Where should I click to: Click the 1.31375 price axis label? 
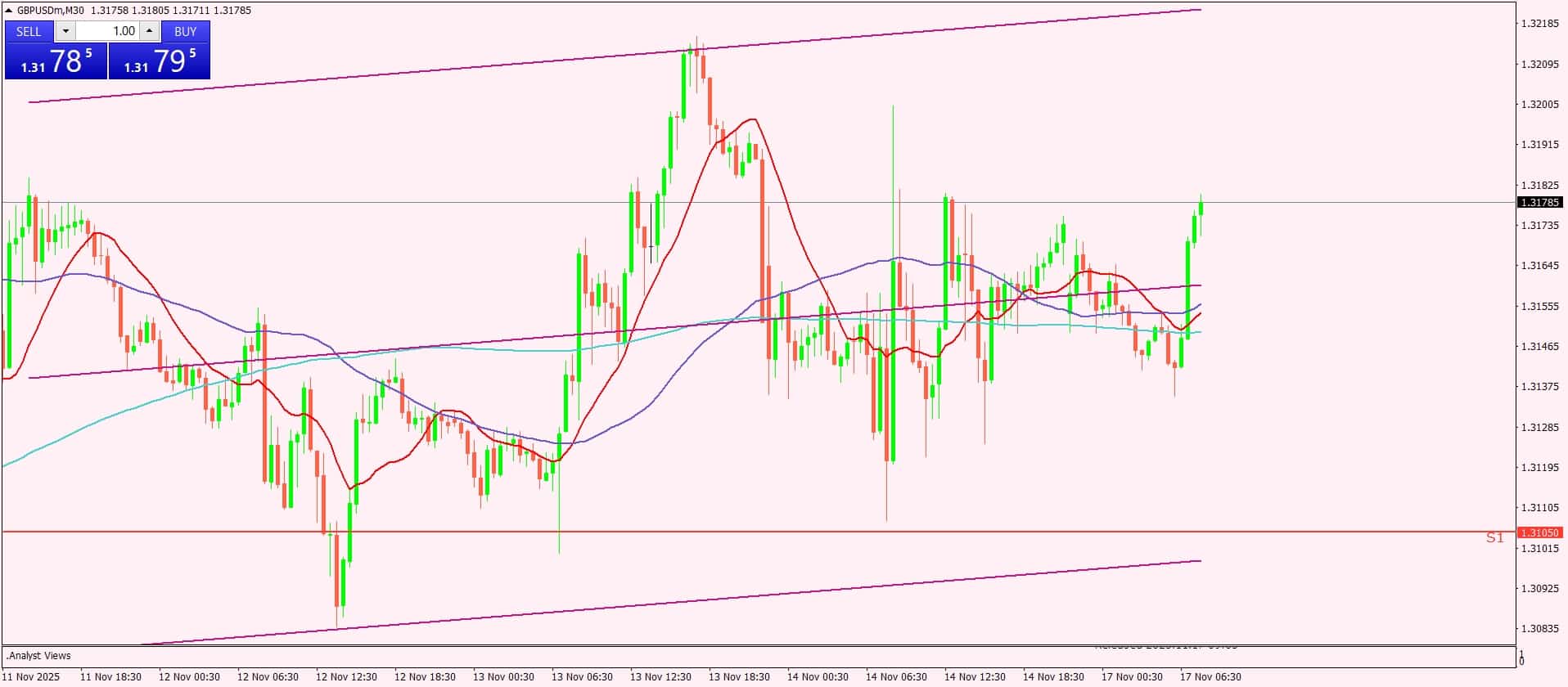[1539, 387]
